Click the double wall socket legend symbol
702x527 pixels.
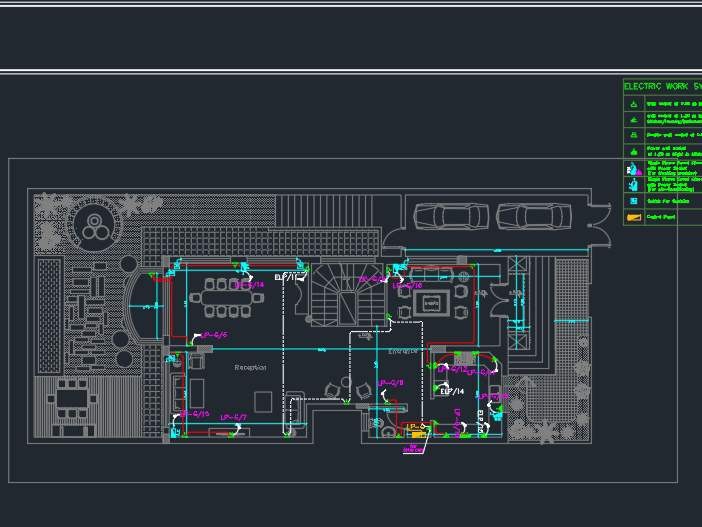point(634,135)
